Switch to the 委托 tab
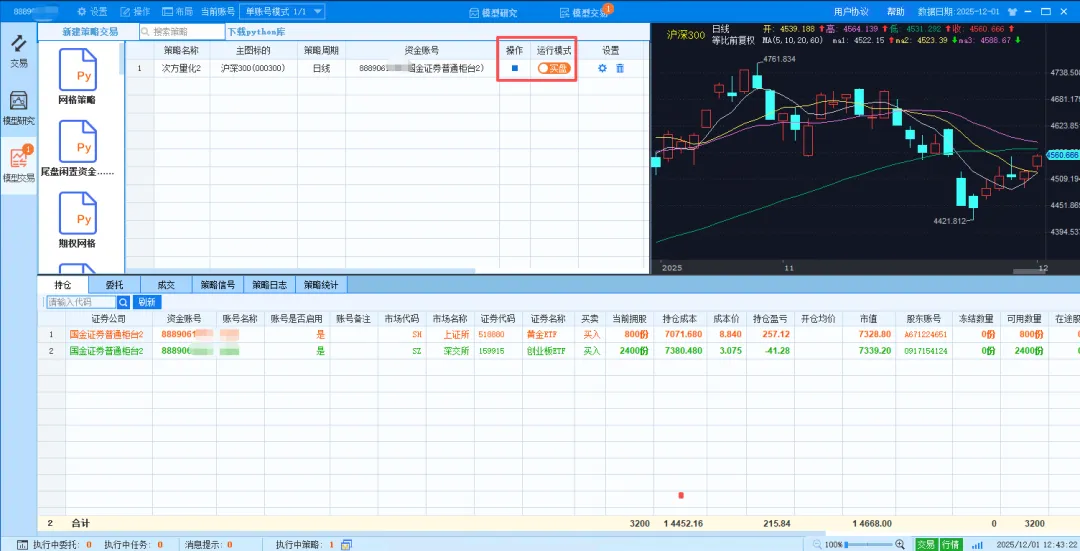 pos(114,284)
